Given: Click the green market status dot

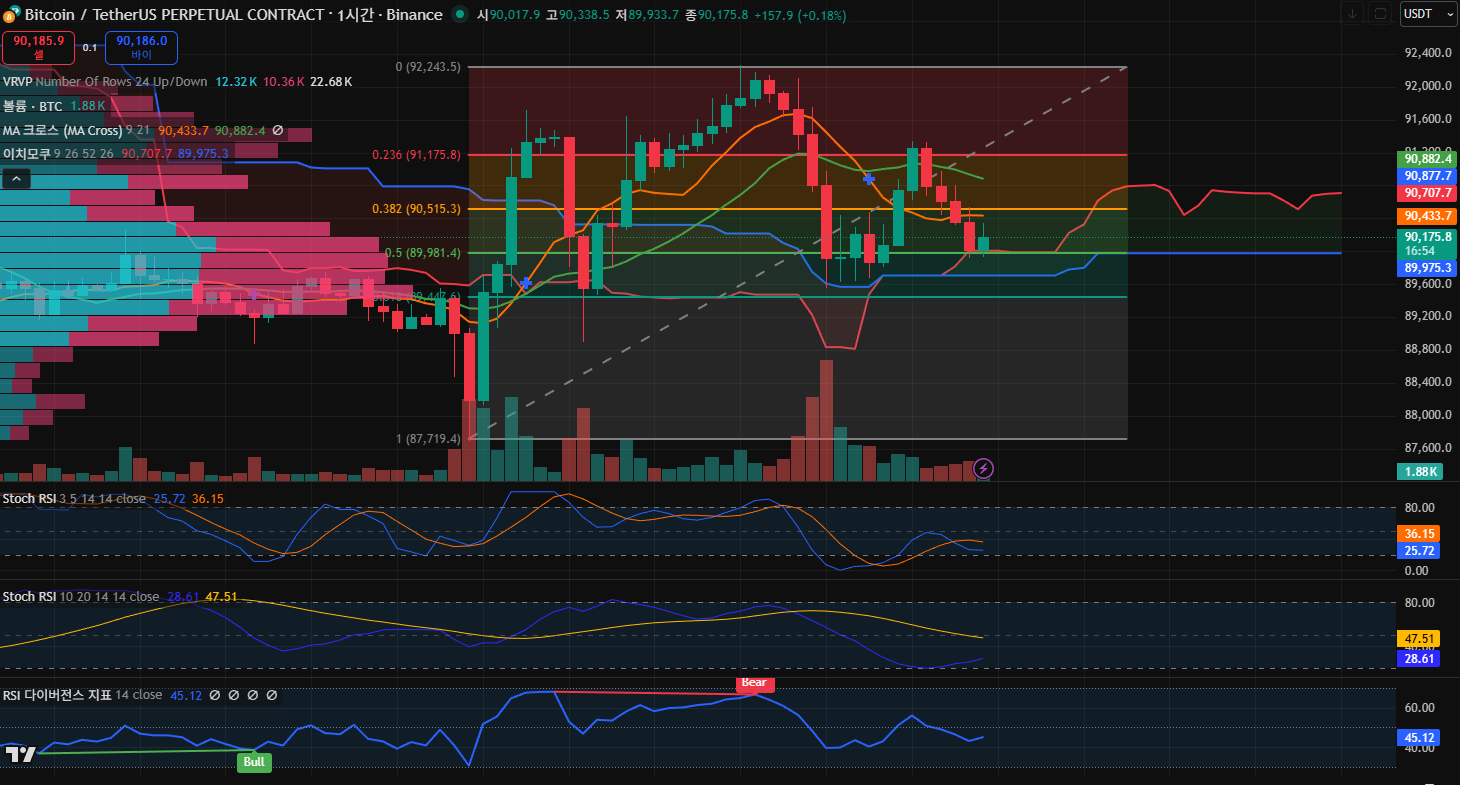Looking at the screenshot, I should [x=459, y=14].
